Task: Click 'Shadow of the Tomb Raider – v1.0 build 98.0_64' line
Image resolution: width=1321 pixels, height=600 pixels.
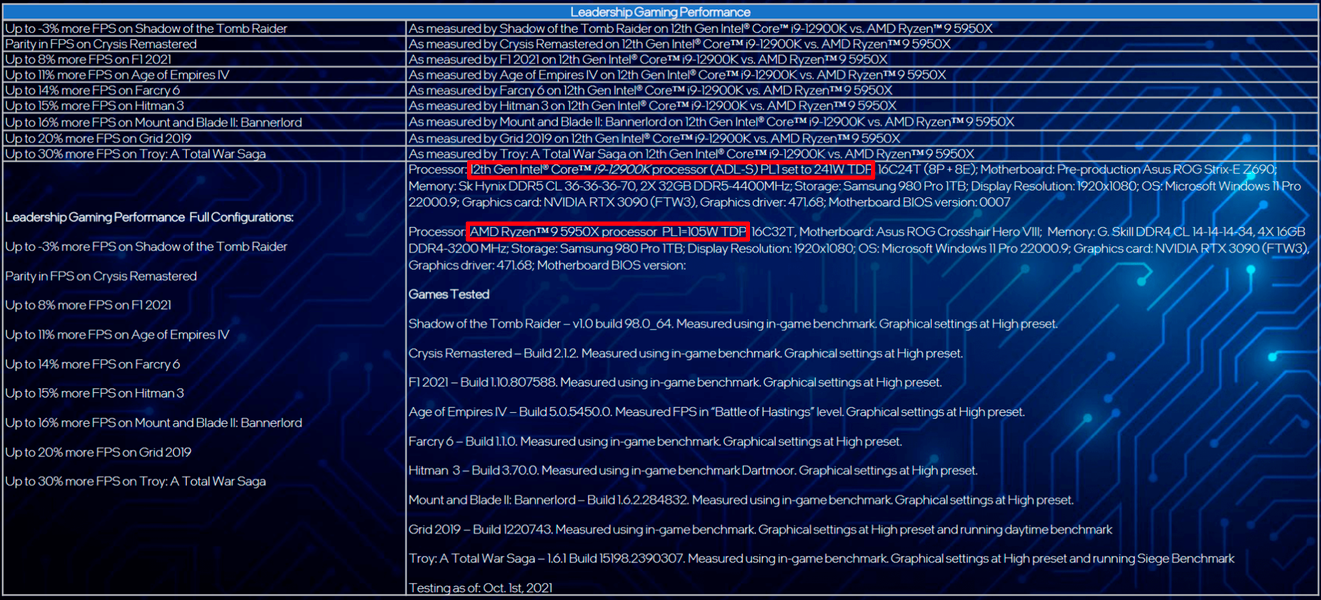Action: (x=733, y=324)
